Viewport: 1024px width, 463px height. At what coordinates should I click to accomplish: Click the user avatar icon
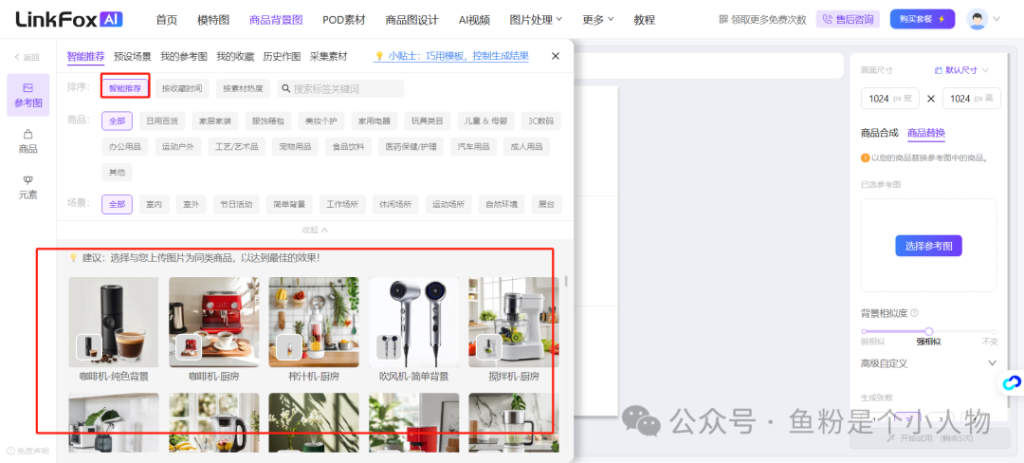976,19
